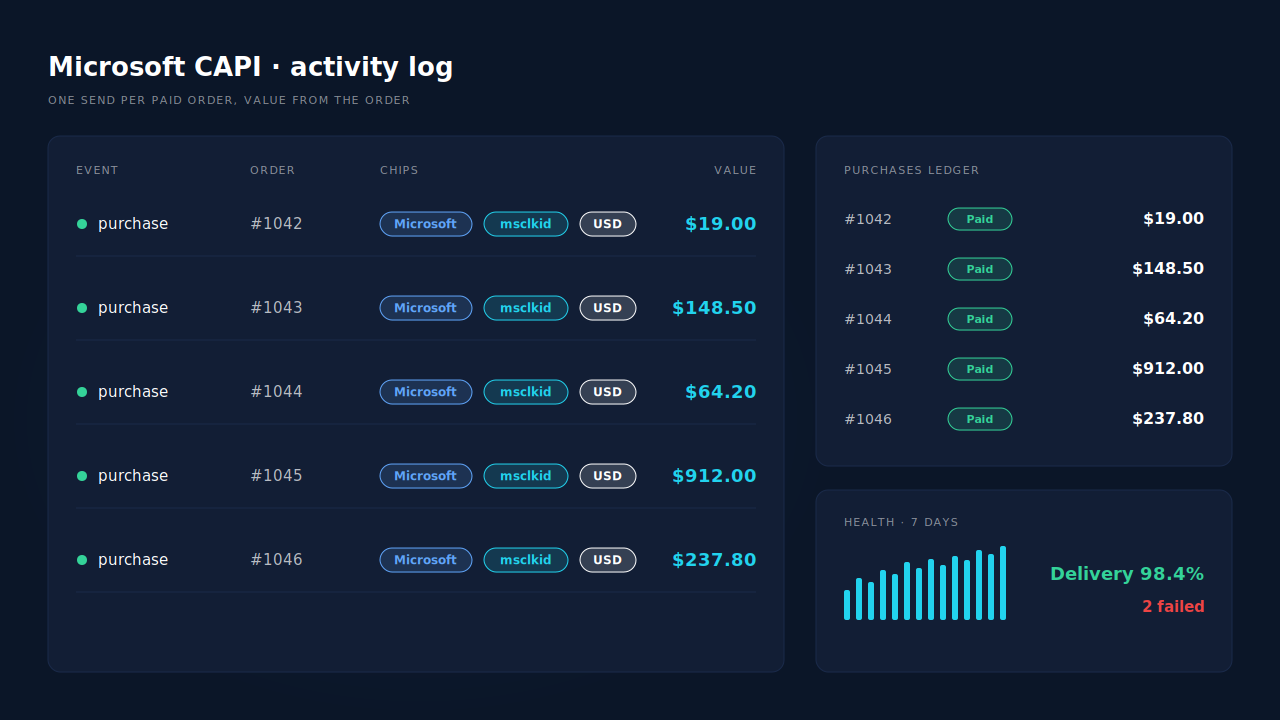Click the $64.20 value in the activity log
This screenshot has height=720, width=1280.
(720, 392)
